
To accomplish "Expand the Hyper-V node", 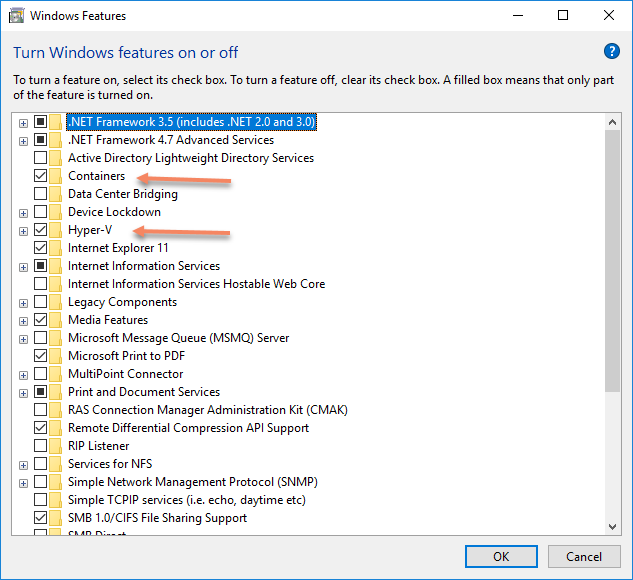I will click(23, 231).
